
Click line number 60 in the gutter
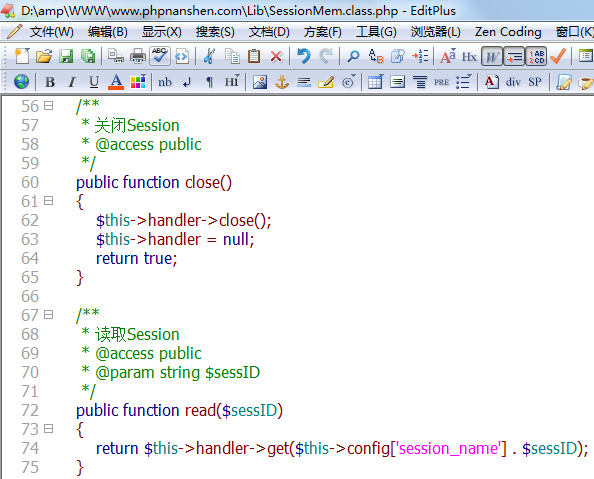click(30, 182)
